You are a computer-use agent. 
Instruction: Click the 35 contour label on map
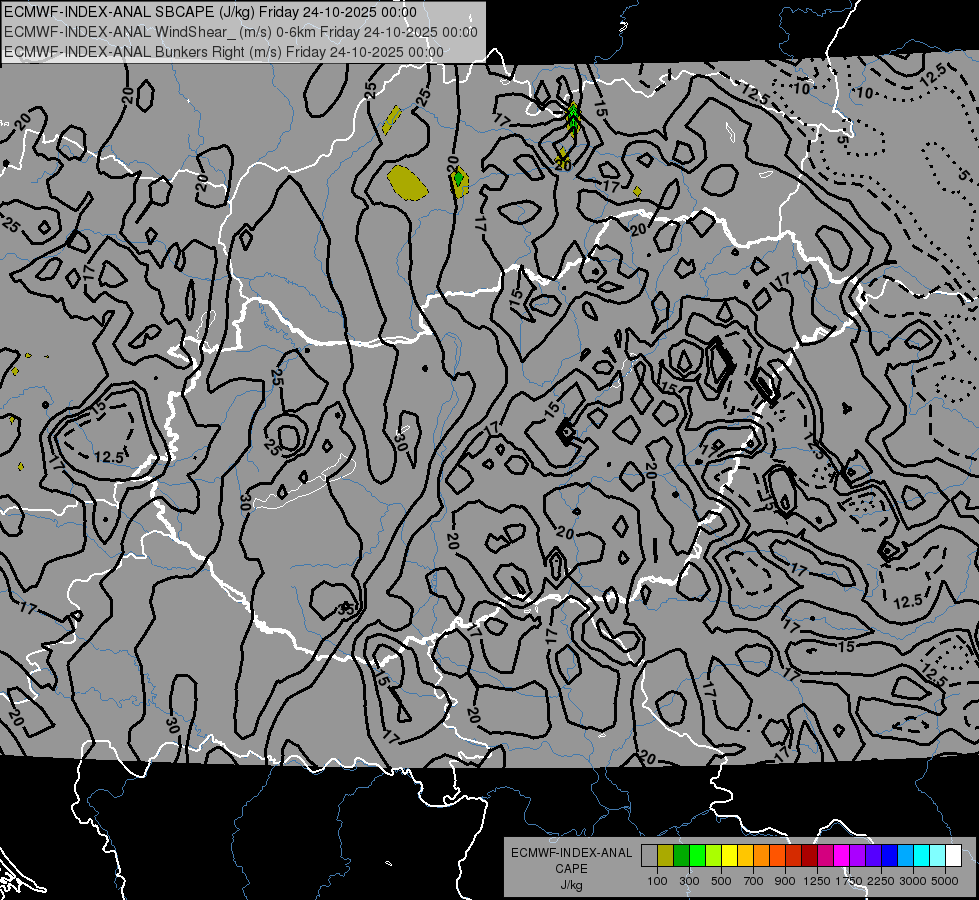345,608
